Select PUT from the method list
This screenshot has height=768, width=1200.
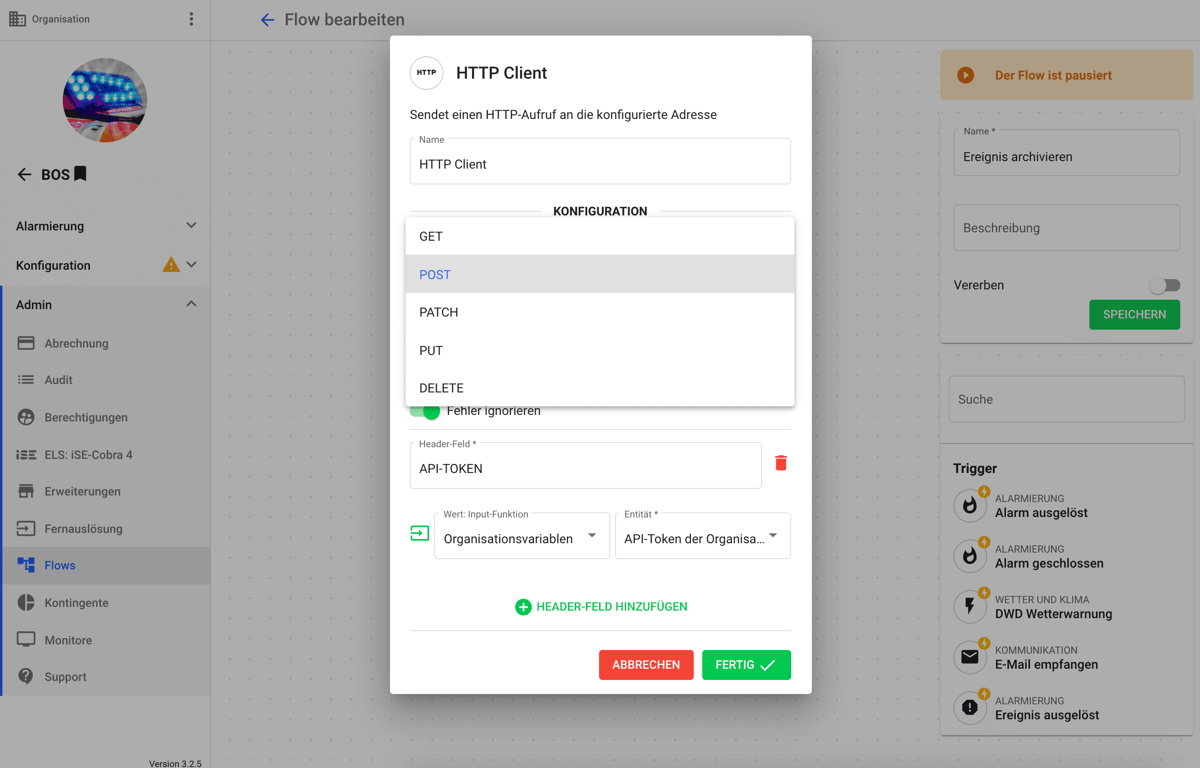coord(600,350)
